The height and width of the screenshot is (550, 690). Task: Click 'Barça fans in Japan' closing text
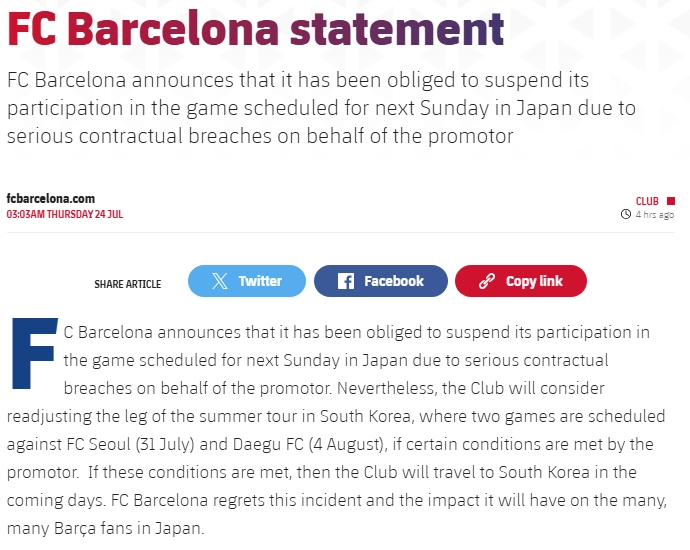click(x=128, y=528)
